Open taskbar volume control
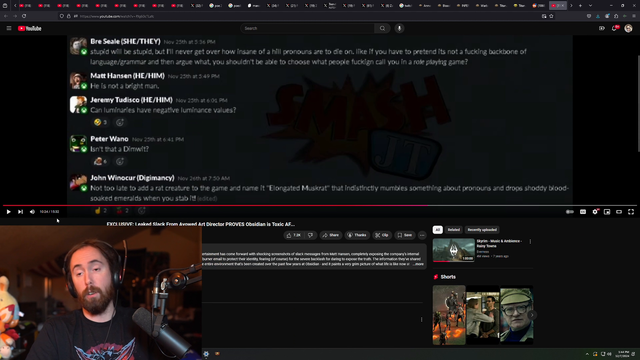640x360 pixels. 609,354
